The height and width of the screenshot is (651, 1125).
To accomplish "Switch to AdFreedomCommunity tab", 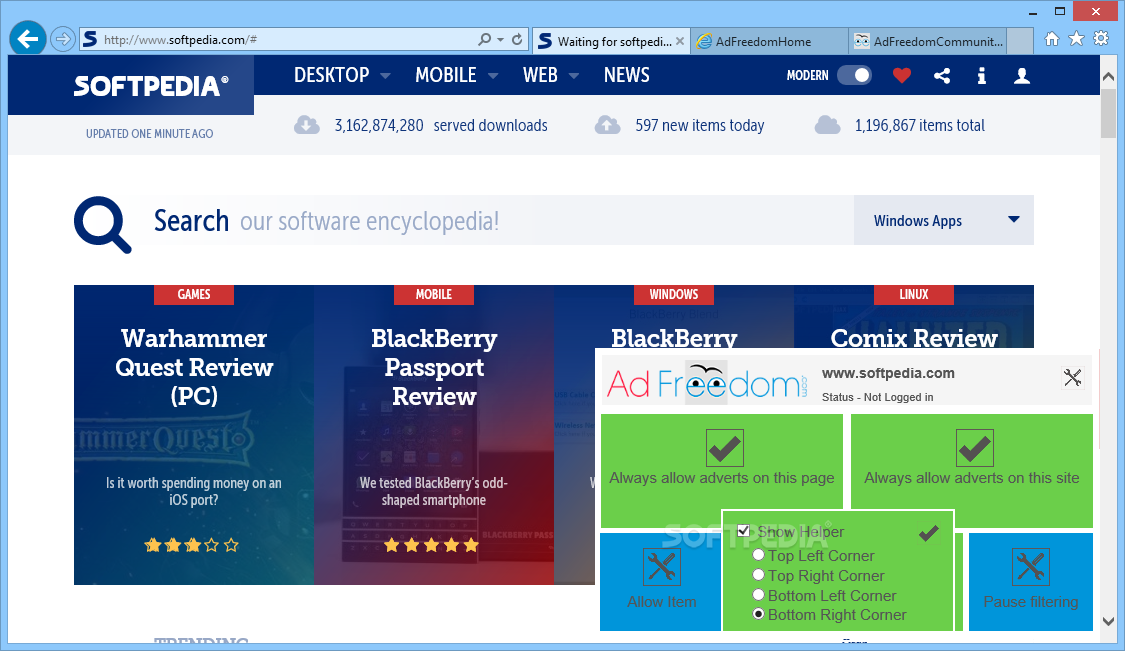I will (x=928, y=42).
